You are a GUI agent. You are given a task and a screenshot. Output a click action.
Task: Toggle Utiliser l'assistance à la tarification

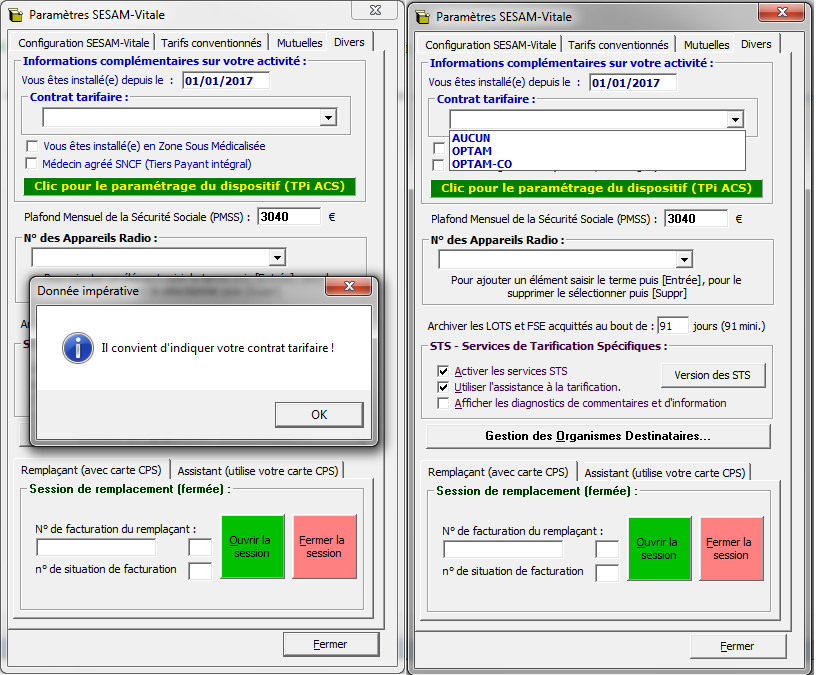(443, 387)
